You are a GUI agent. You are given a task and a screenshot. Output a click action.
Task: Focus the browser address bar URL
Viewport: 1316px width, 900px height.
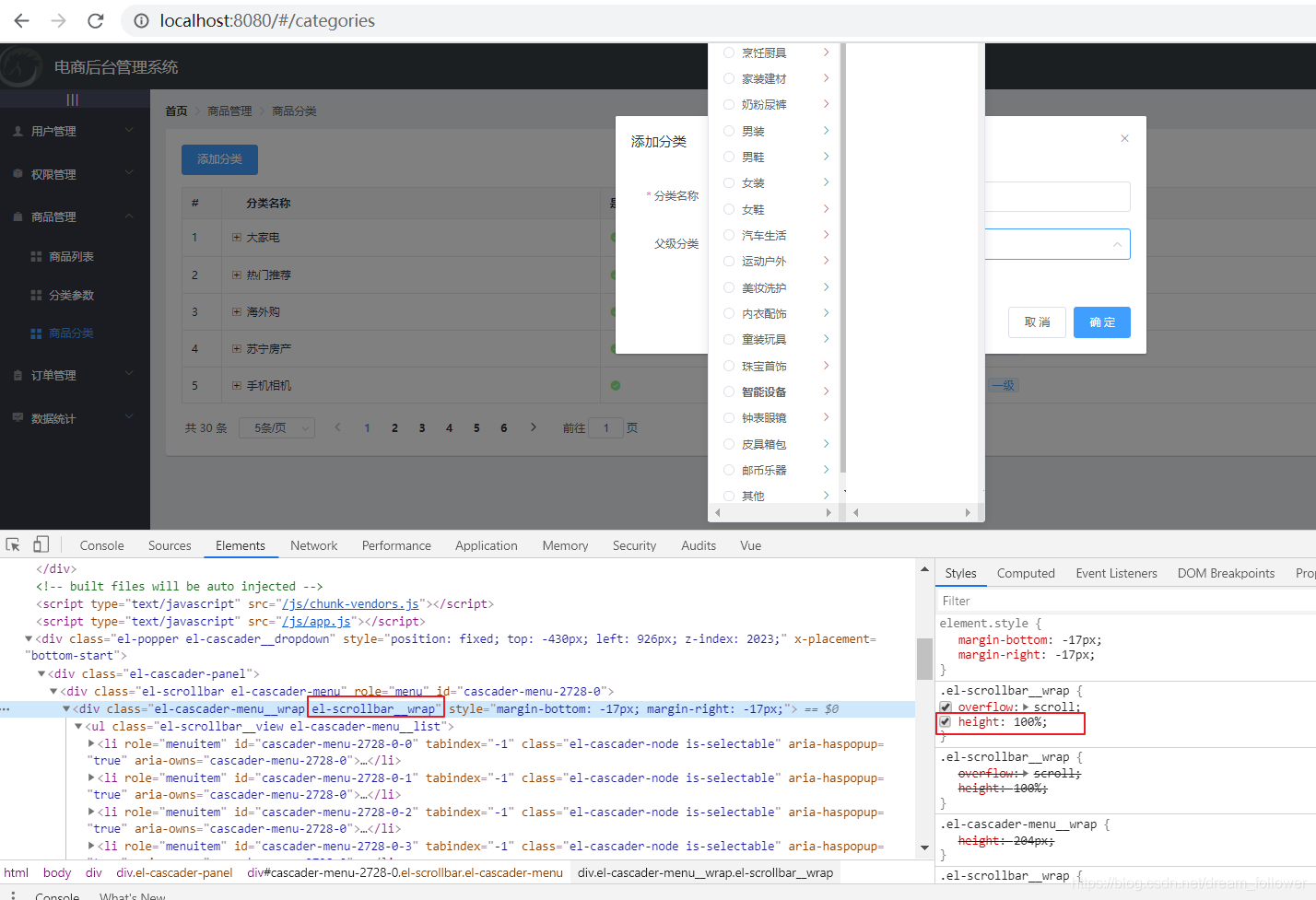click(267, 20)
